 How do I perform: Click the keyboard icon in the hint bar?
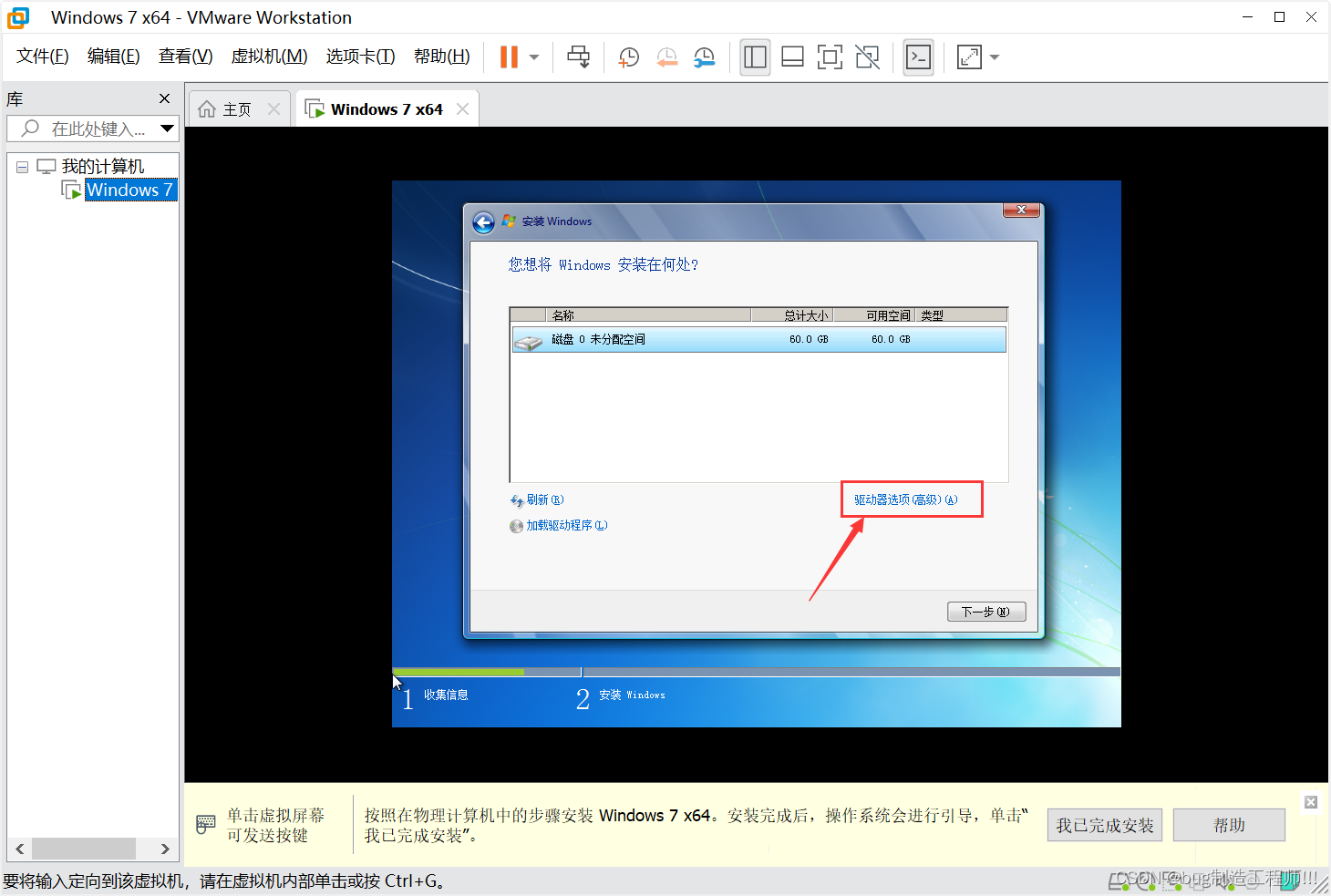point(206,825)
